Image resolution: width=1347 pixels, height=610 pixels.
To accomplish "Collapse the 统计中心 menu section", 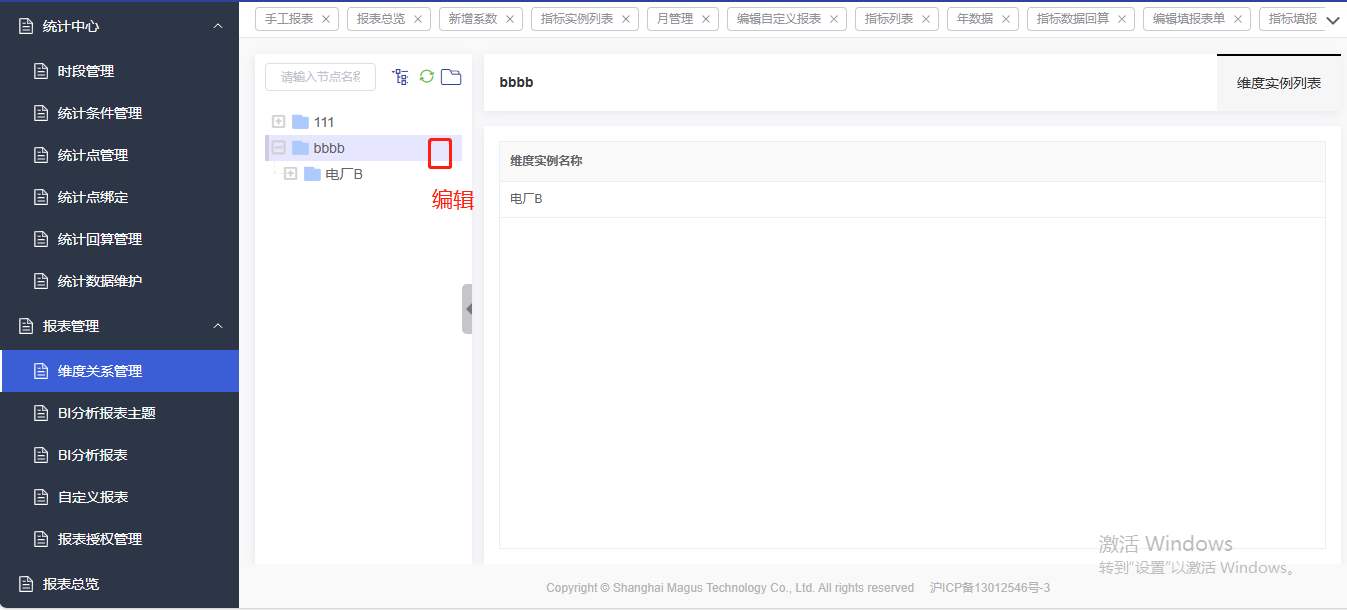I will [218, 26].
